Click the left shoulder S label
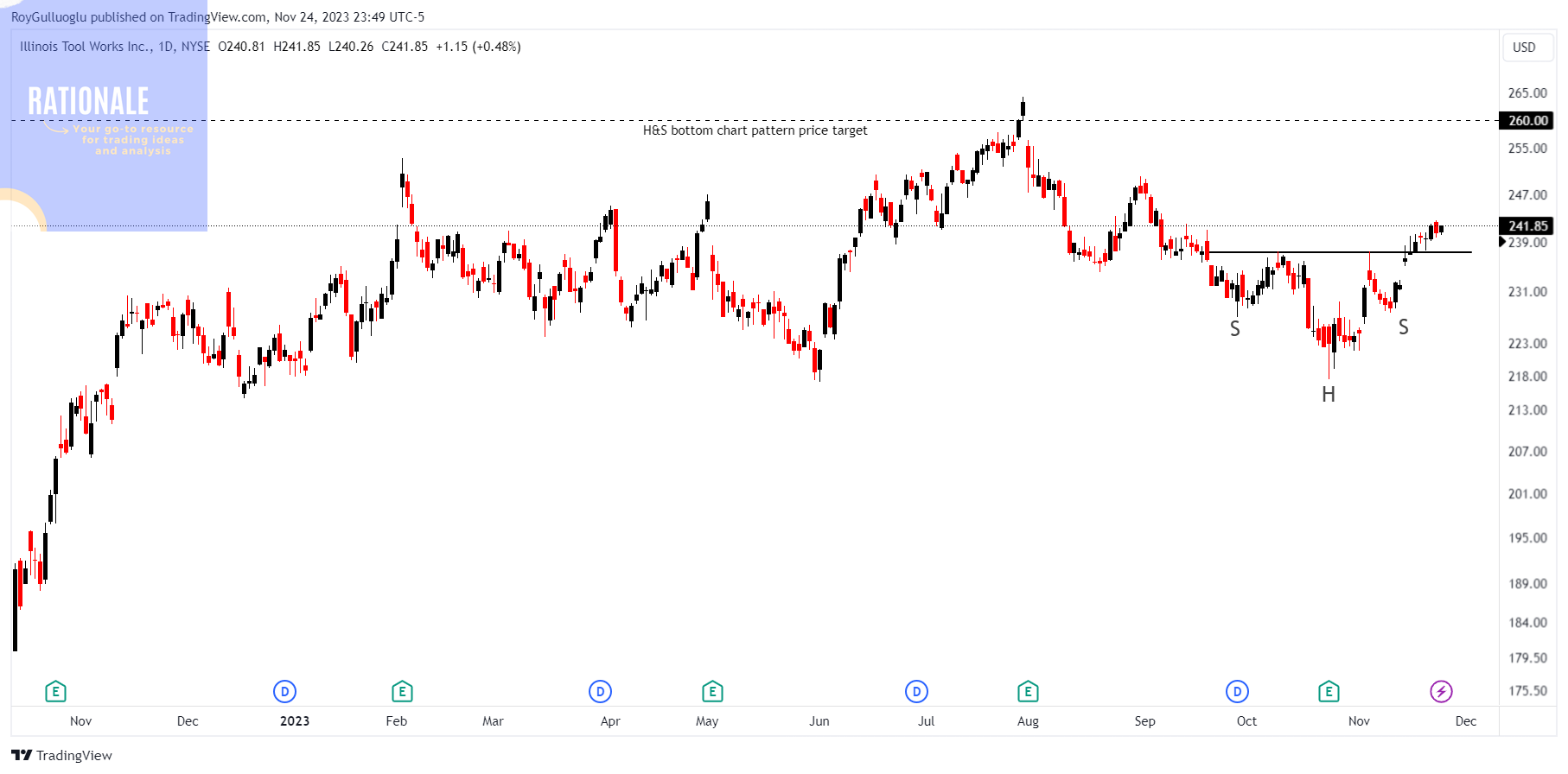 pos(1235,329)
